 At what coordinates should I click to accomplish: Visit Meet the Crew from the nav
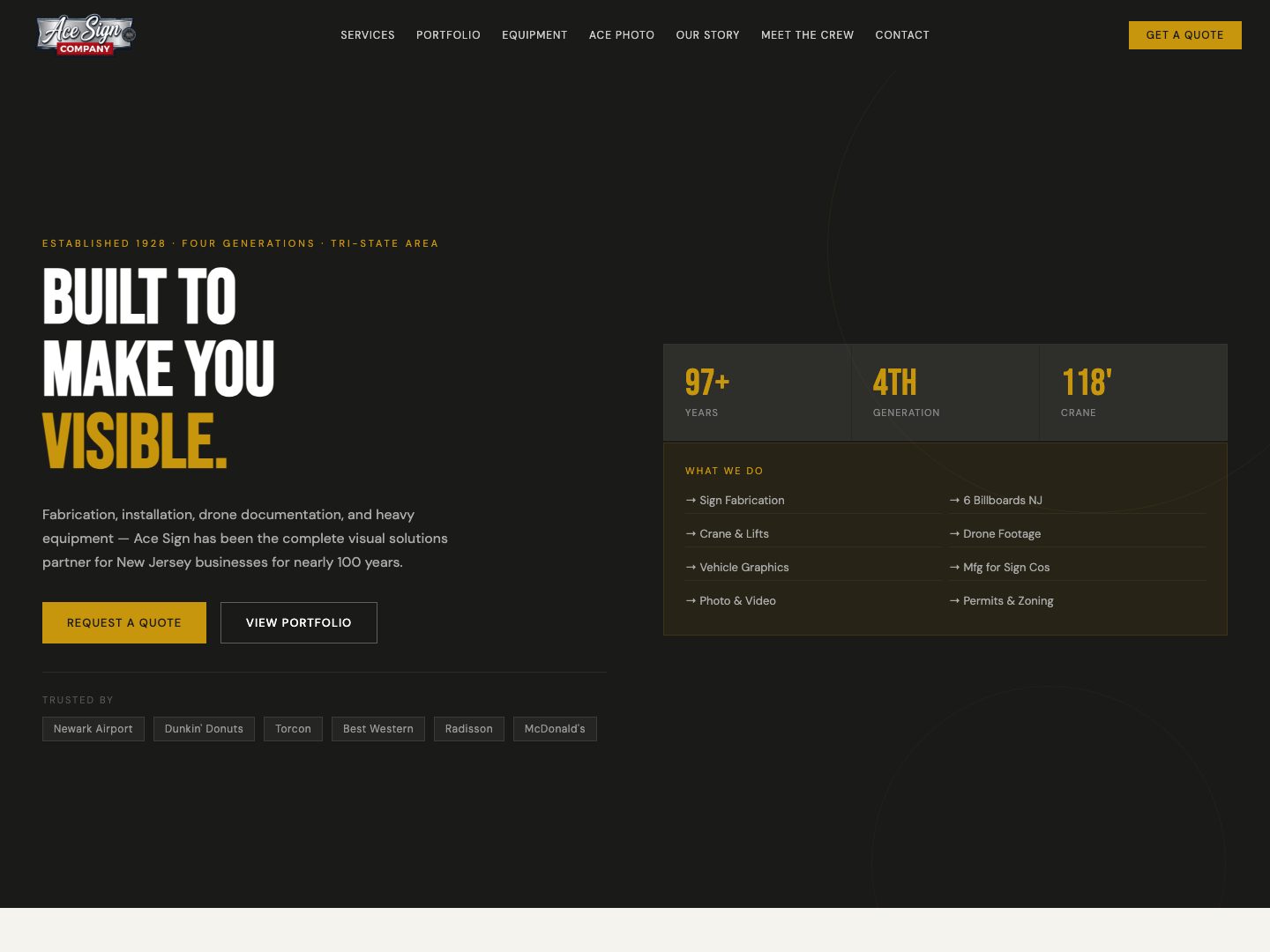point(808,35)
